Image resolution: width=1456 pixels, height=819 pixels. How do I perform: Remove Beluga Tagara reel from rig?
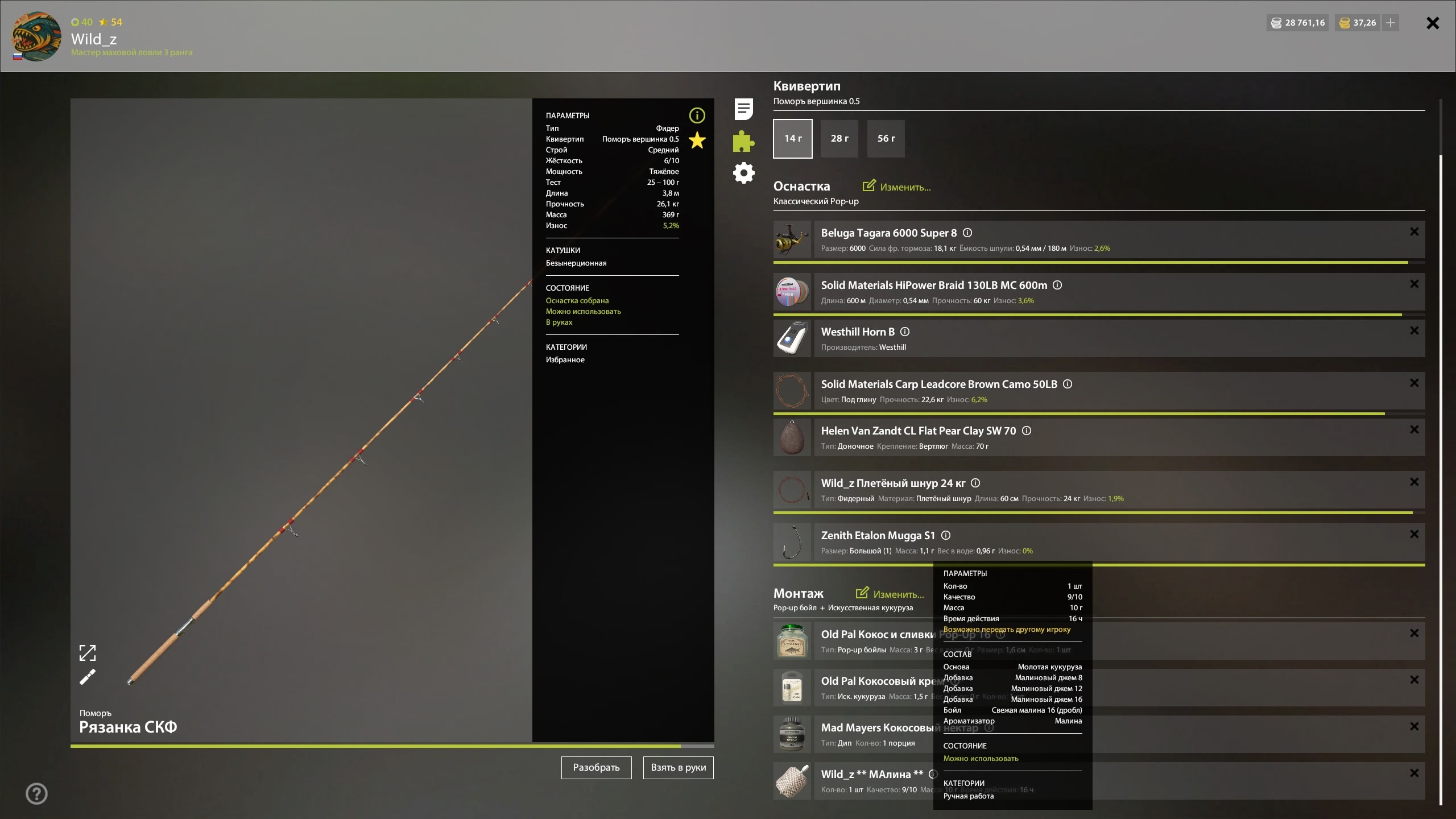(1414, 231)
